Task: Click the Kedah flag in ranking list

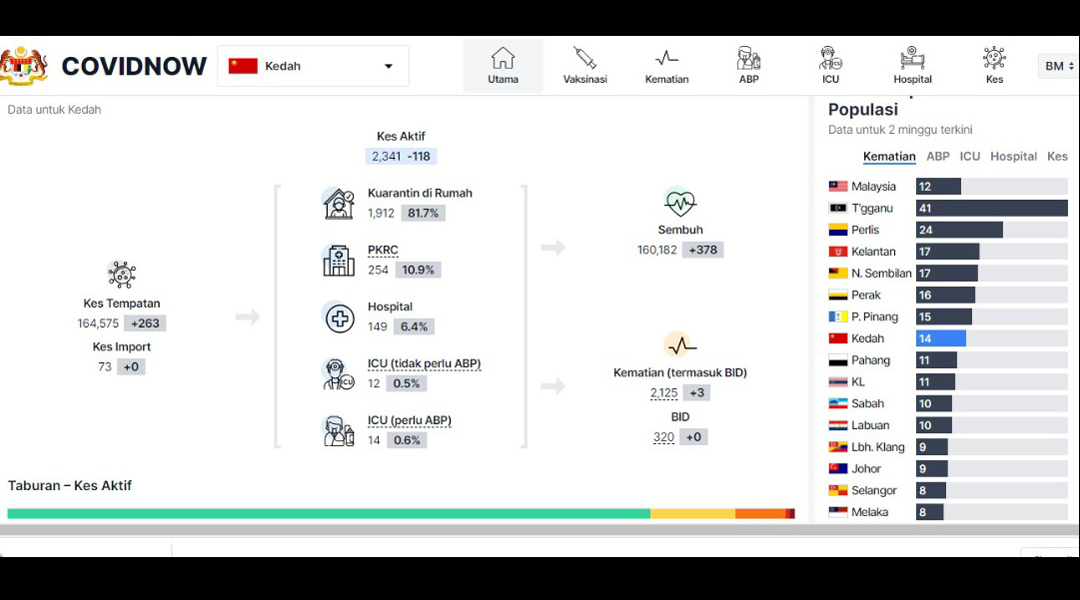Action: point(838,338)
